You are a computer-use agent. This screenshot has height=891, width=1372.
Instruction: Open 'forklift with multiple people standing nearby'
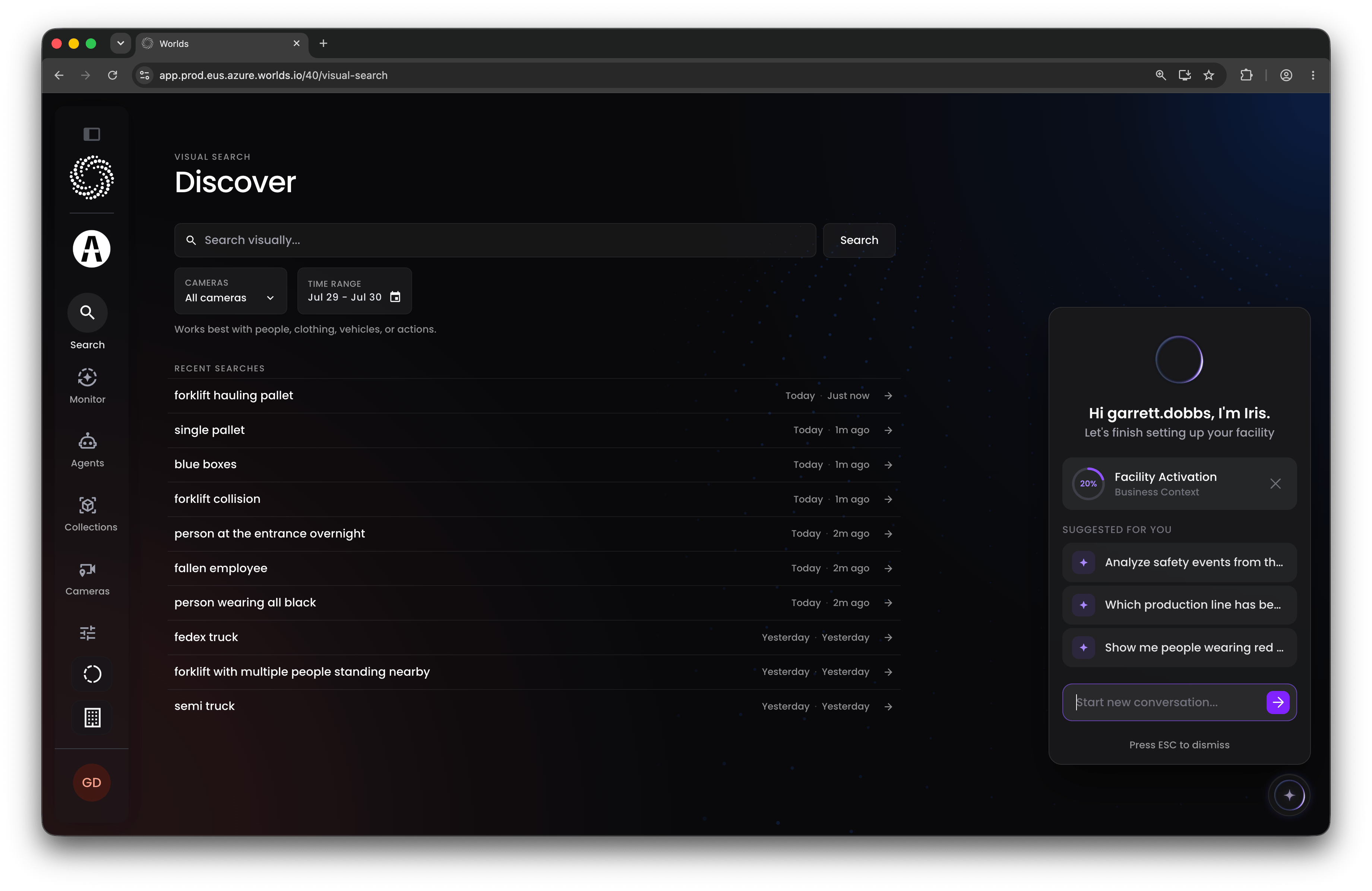point(534,672)
